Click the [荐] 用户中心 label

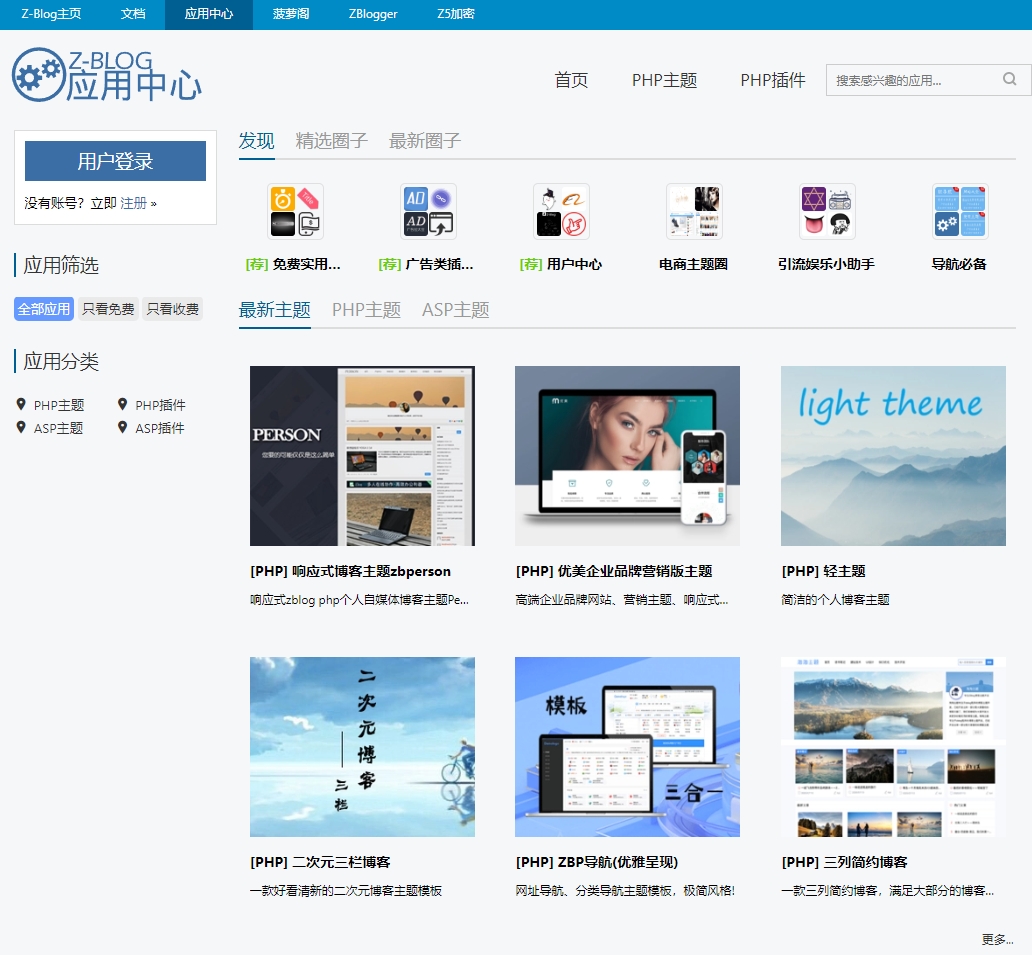click(561, 265)
